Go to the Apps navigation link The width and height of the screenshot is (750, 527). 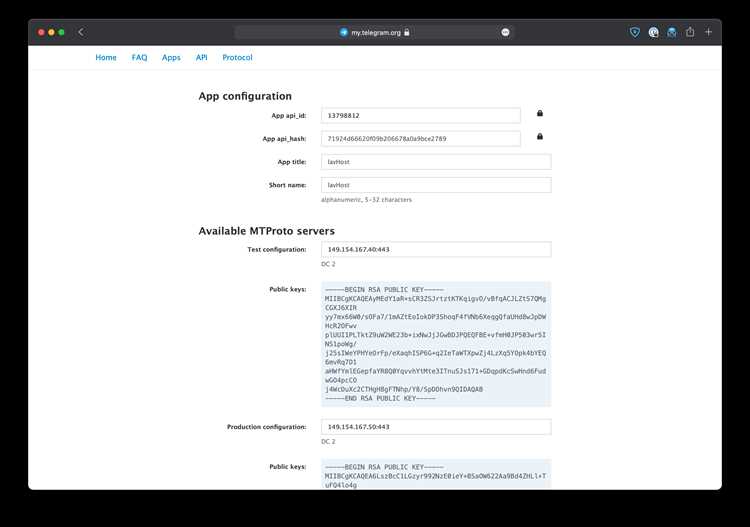pyautogui.click(x=171, y=57)
